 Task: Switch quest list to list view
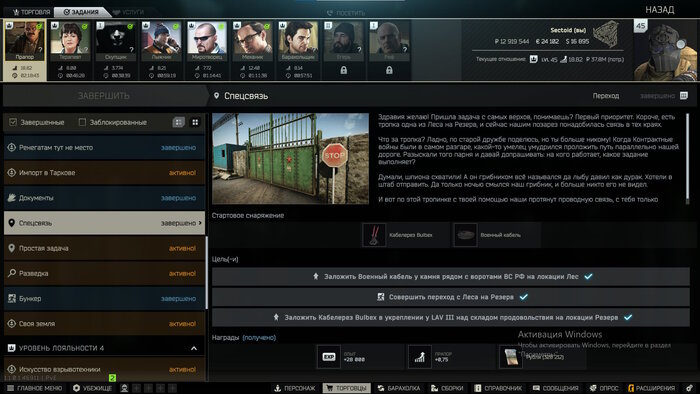[x=178, y=122]
